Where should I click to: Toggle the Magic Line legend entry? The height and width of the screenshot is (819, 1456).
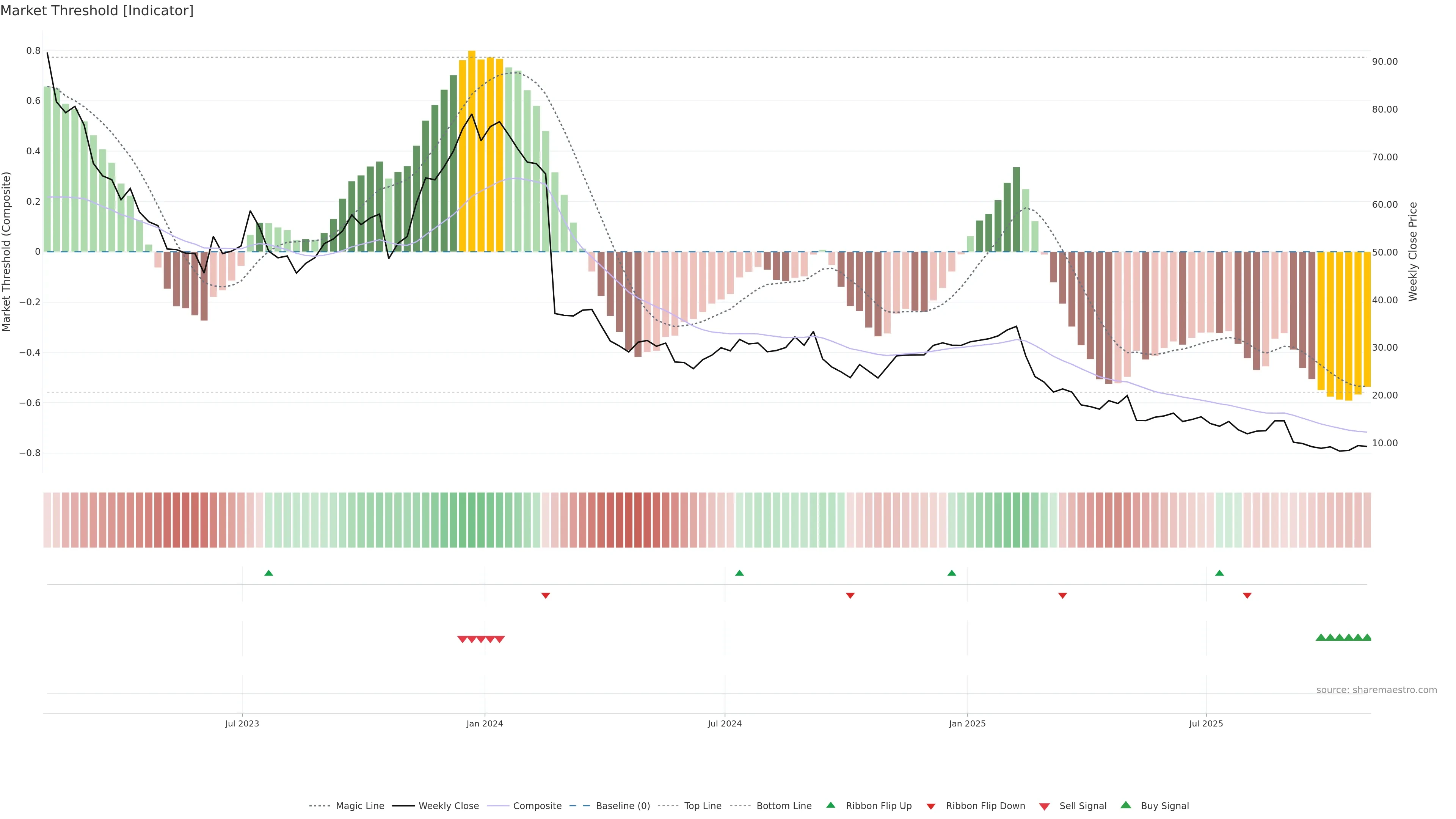pyautogui.click(x=359, y=806)
